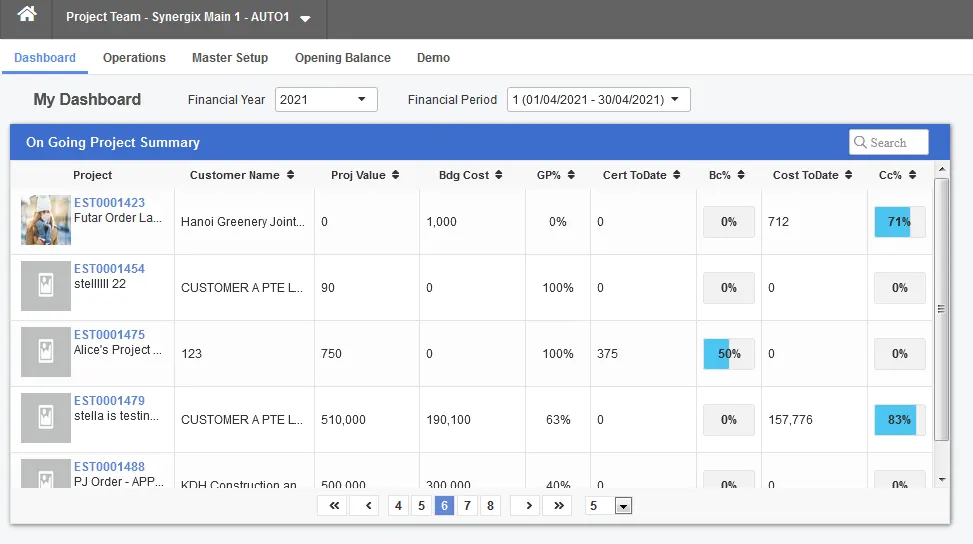
Task: Click placeholder image icon for EST0001475
Action: (46, 352)
